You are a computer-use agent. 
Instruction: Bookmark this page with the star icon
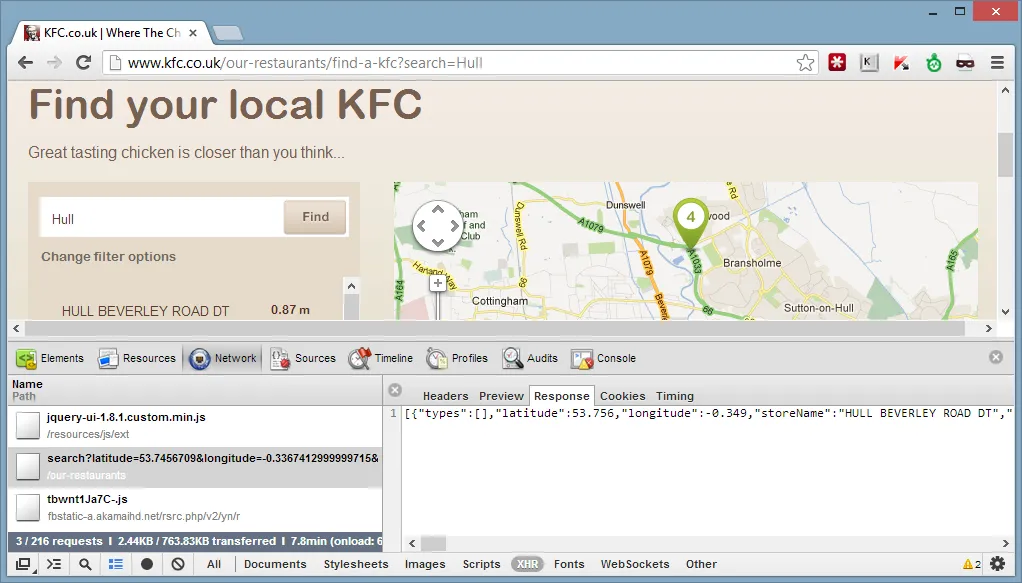point(805,63)
